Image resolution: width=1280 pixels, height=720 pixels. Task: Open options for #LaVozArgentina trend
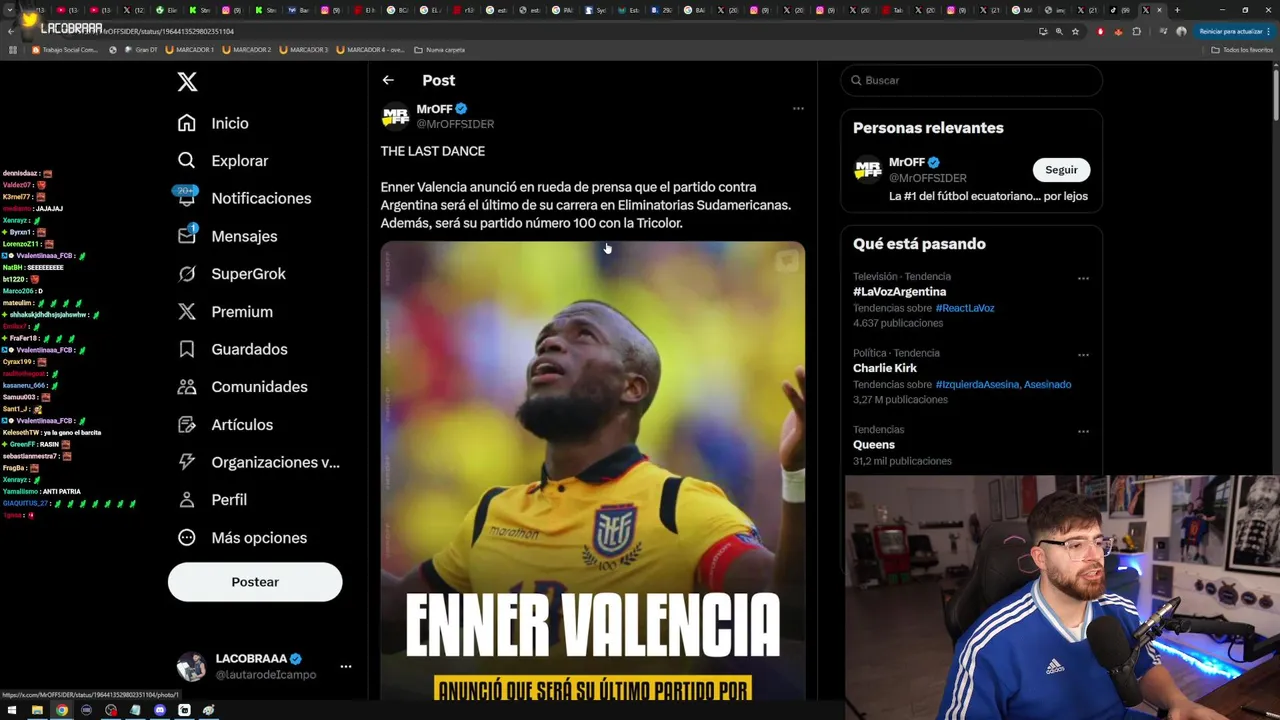point(1083,278)
